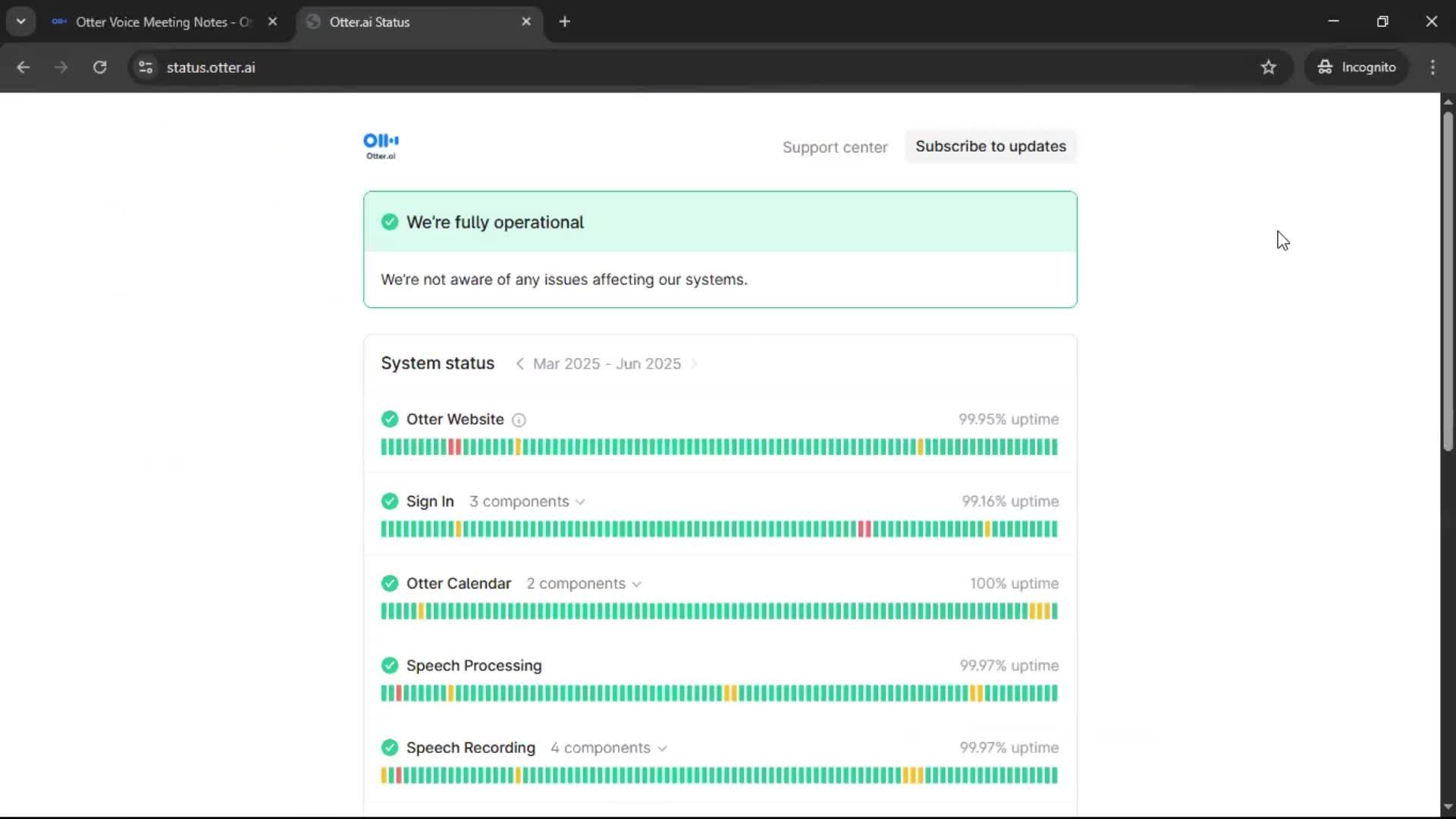Click the red bar at start of Speech Processing timeline

pyautogui.click(x=399, y=693)
